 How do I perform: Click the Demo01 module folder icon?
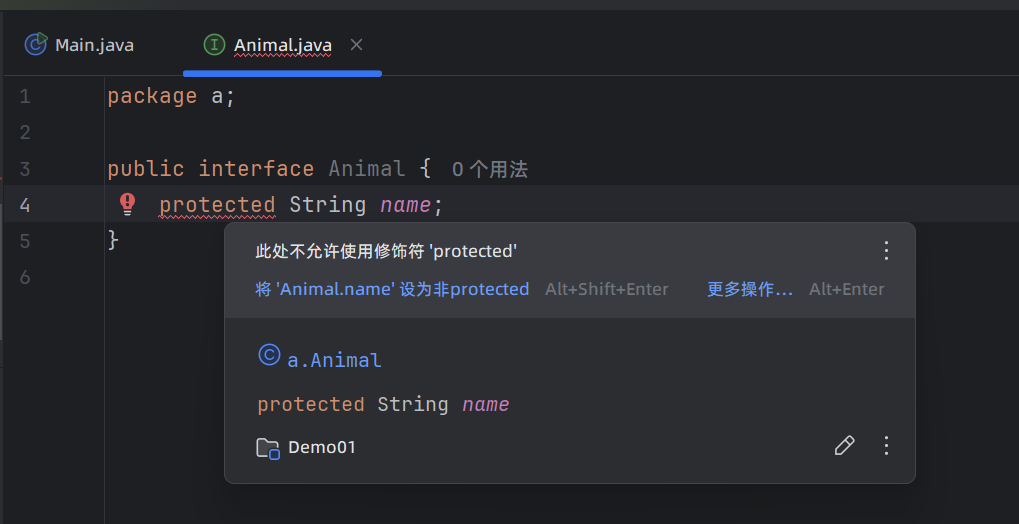pyautogui.click(x=268, y=447)
